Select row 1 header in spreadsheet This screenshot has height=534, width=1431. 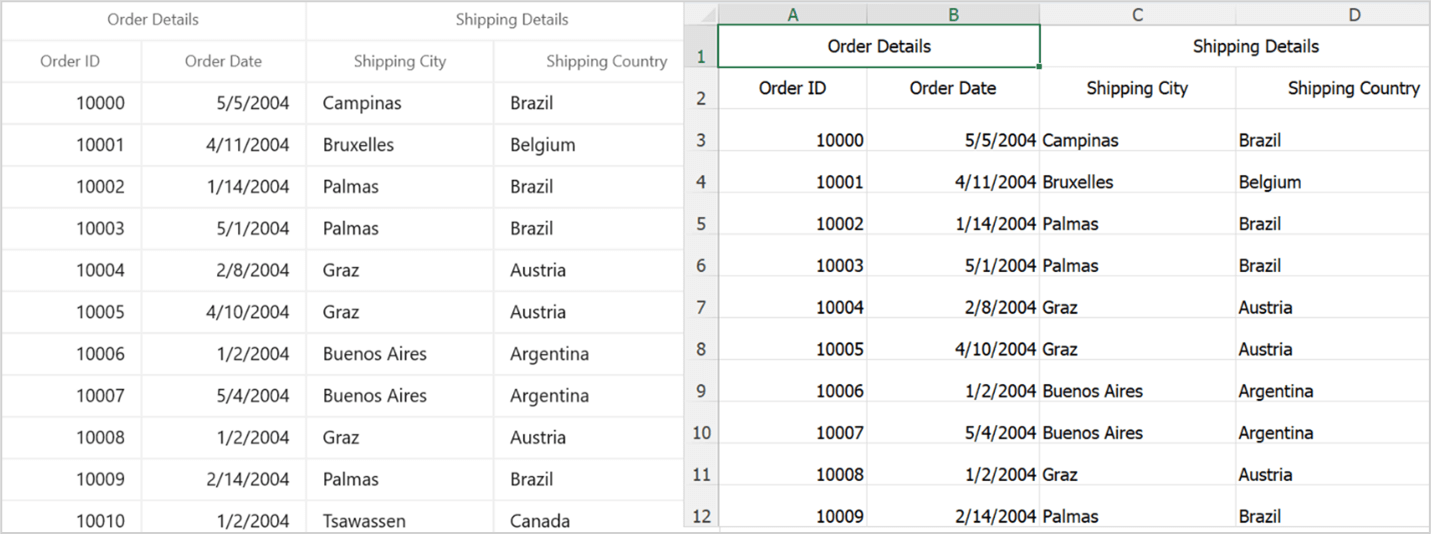pyautogui.click(x=701, y=56)
